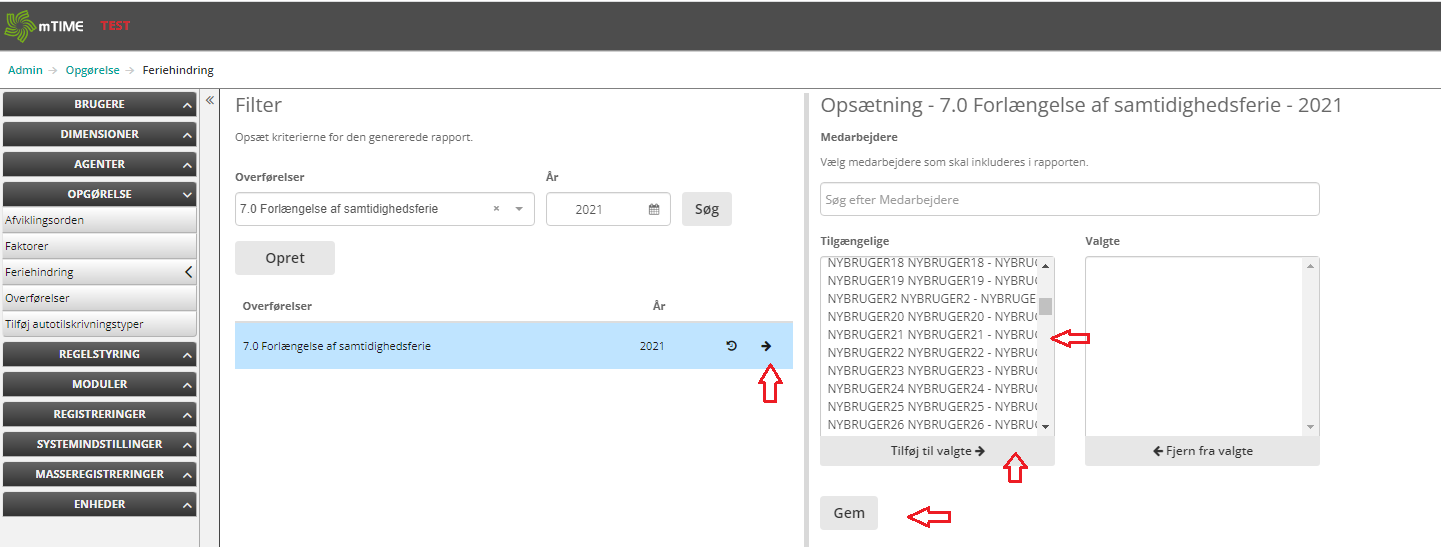This screenshot has height=547, width=1441.
Task: Collapse the sidebar with the double chevron
Action: point(210,100)
